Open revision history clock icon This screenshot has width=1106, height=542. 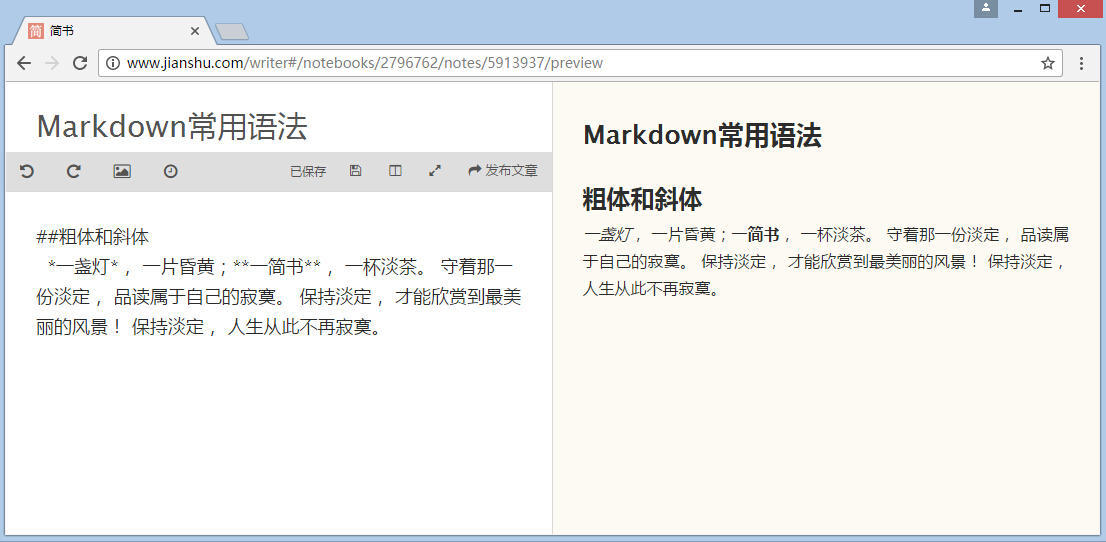(170, 171)
